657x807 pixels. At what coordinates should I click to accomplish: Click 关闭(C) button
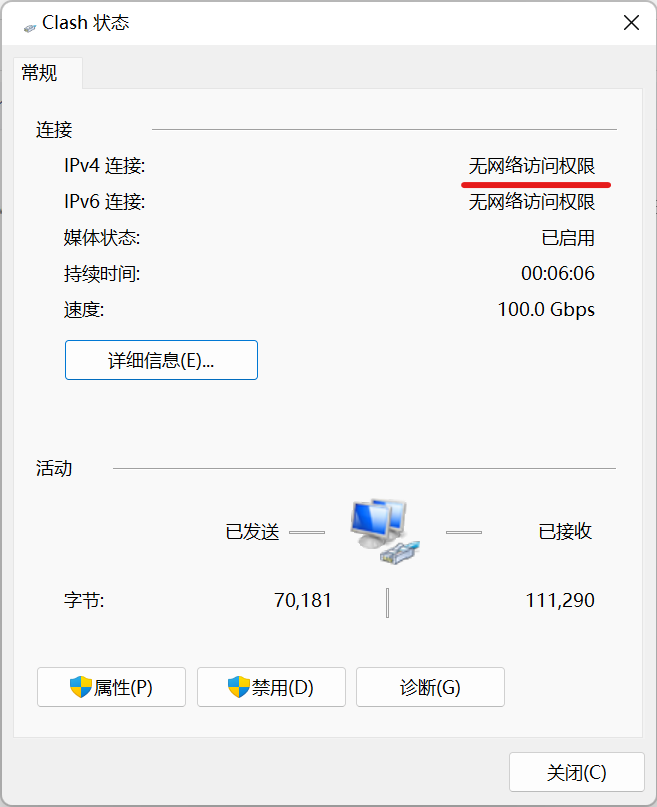point(577,772)
